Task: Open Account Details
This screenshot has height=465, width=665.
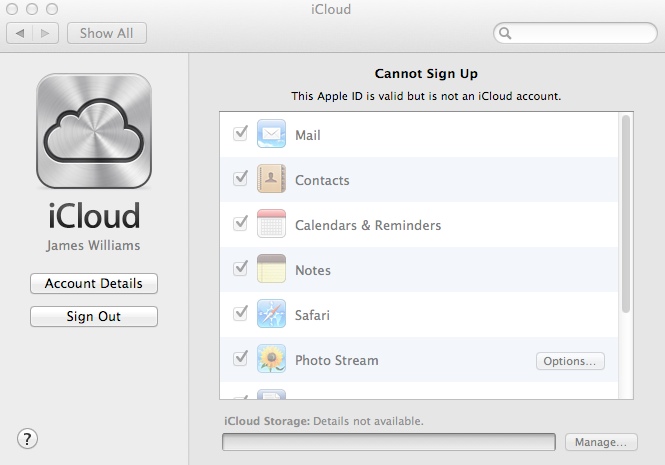Action: click(94, 283)
